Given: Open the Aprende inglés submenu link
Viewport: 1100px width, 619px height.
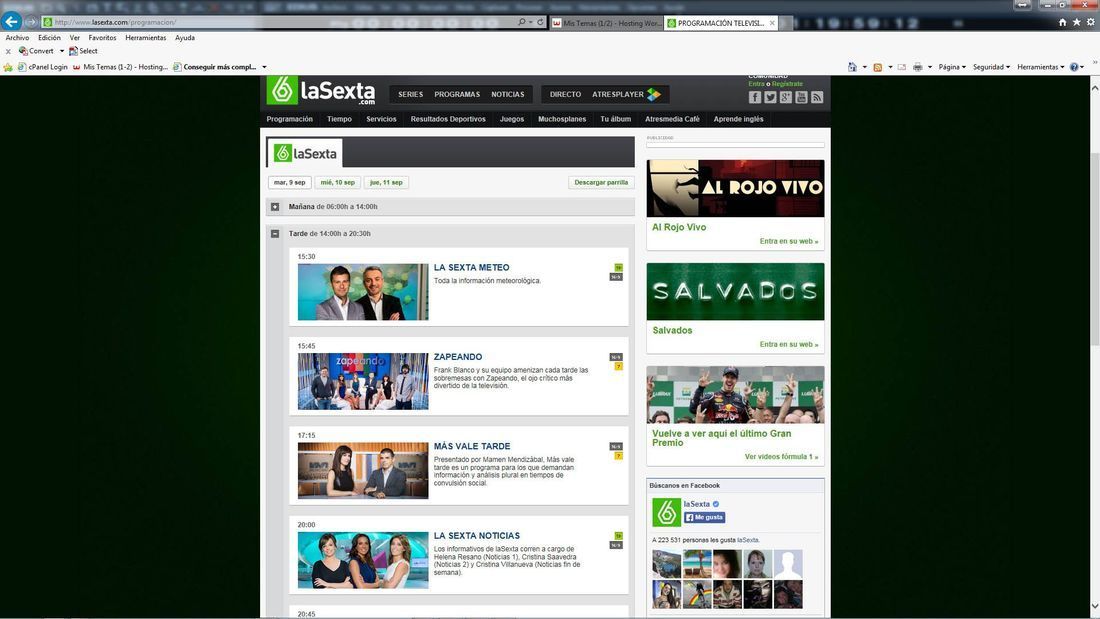Looking at the screenshot, I should coord(739,119).
